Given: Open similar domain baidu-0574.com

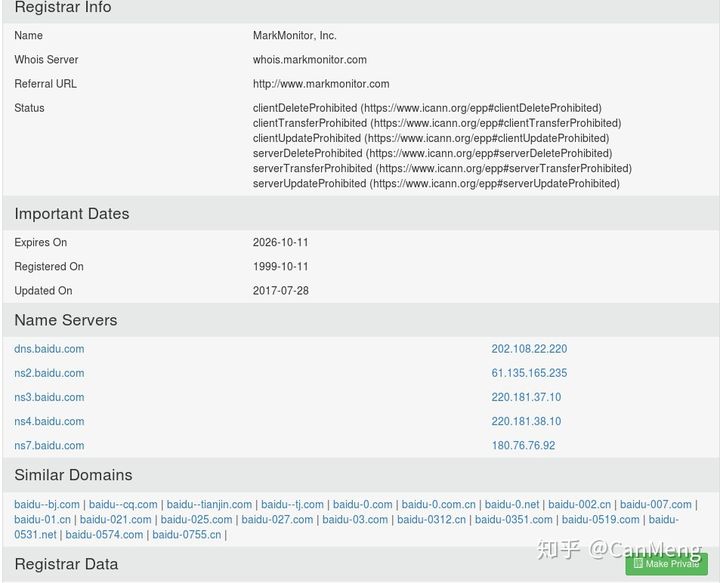Looking at the screenshot, I should point(104,535).
